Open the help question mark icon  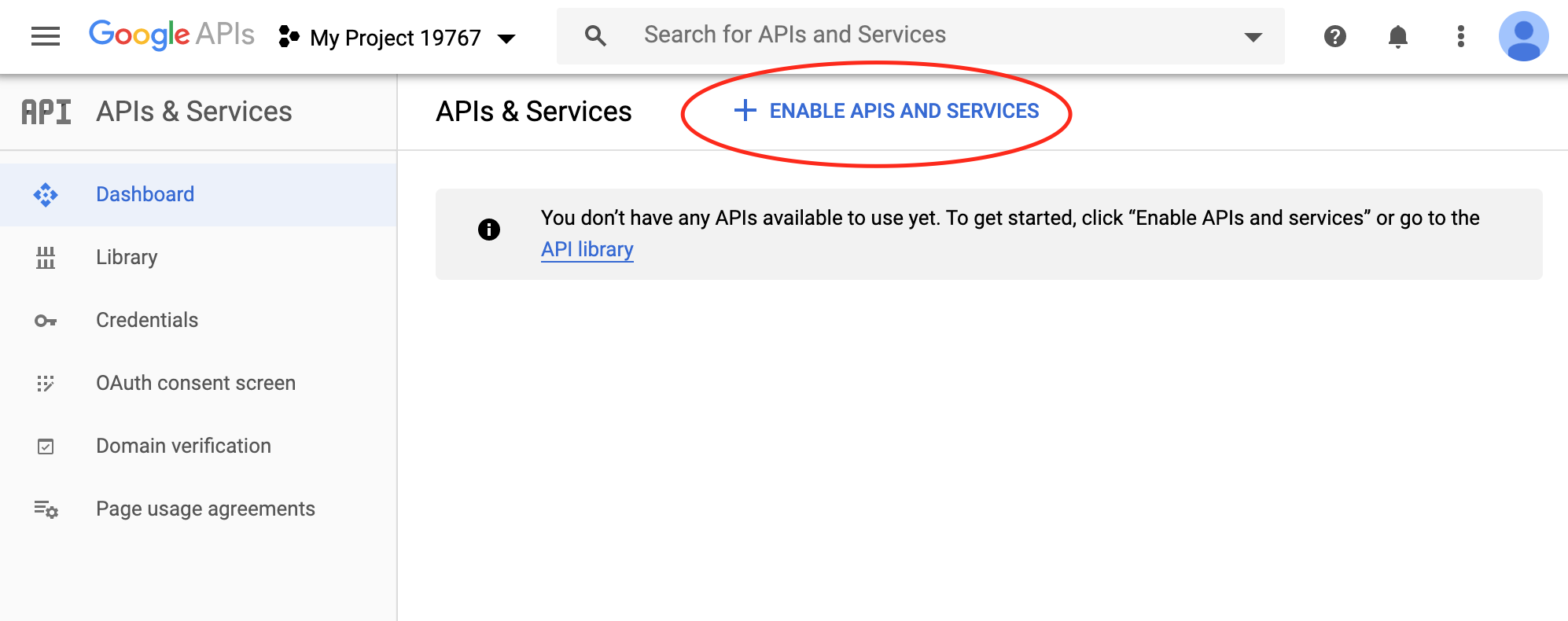click(1335, 36)
